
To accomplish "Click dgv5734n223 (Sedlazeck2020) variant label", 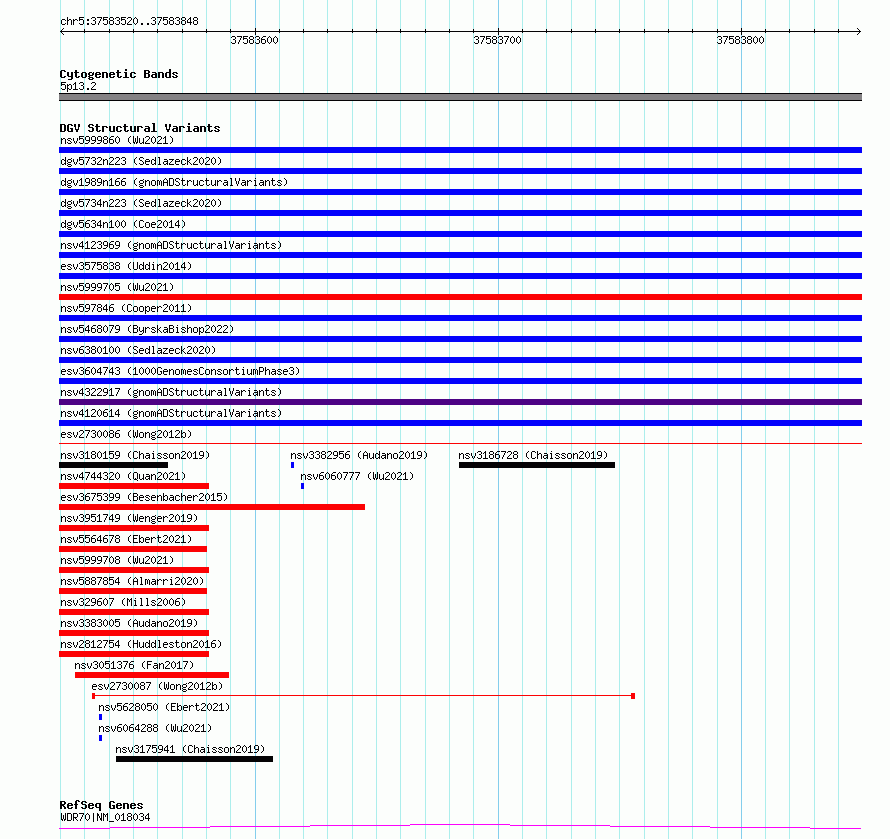I will 141,203.
